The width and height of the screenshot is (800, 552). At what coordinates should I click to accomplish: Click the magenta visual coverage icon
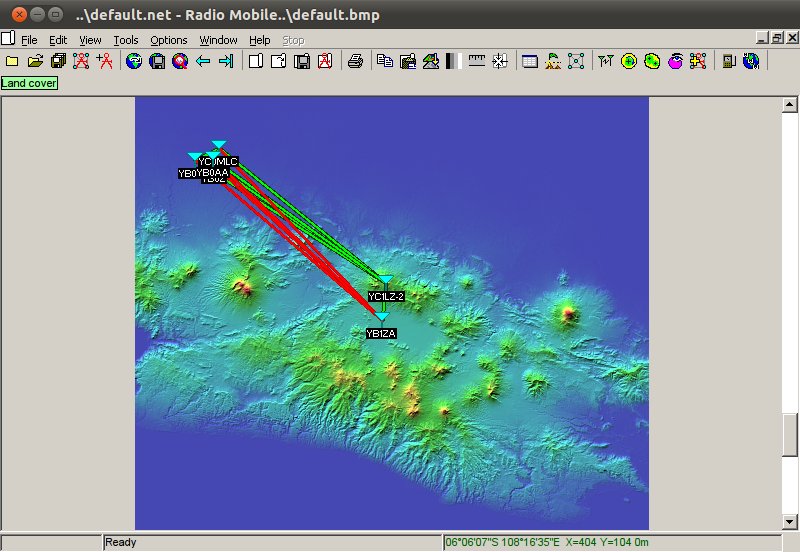coord(675,61)
